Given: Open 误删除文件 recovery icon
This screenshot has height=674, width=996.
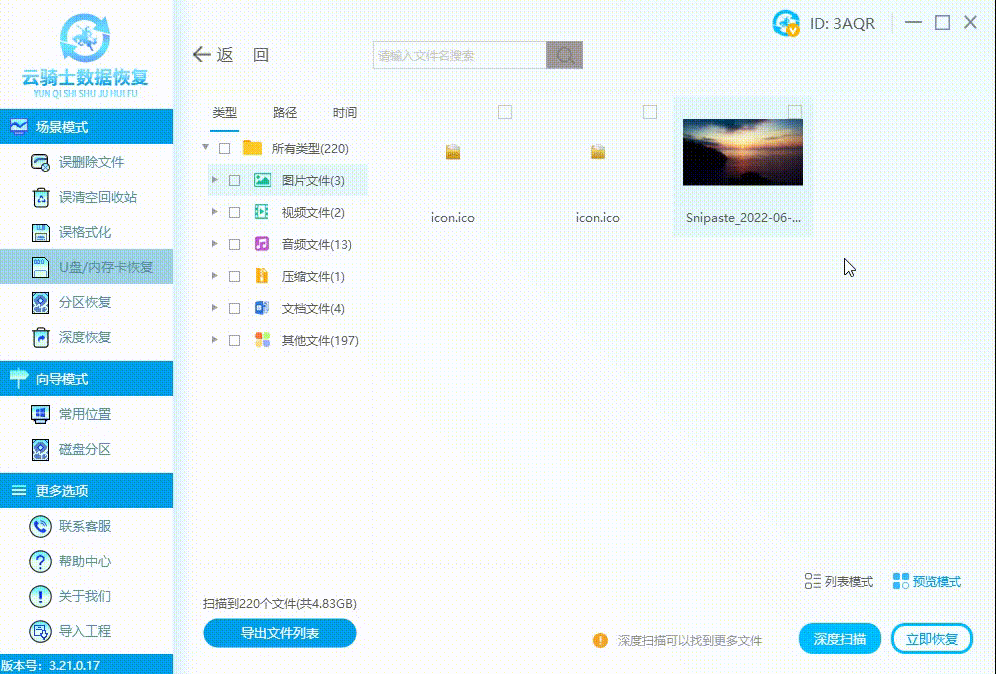Looking at the screenshot, I should 40,163.
